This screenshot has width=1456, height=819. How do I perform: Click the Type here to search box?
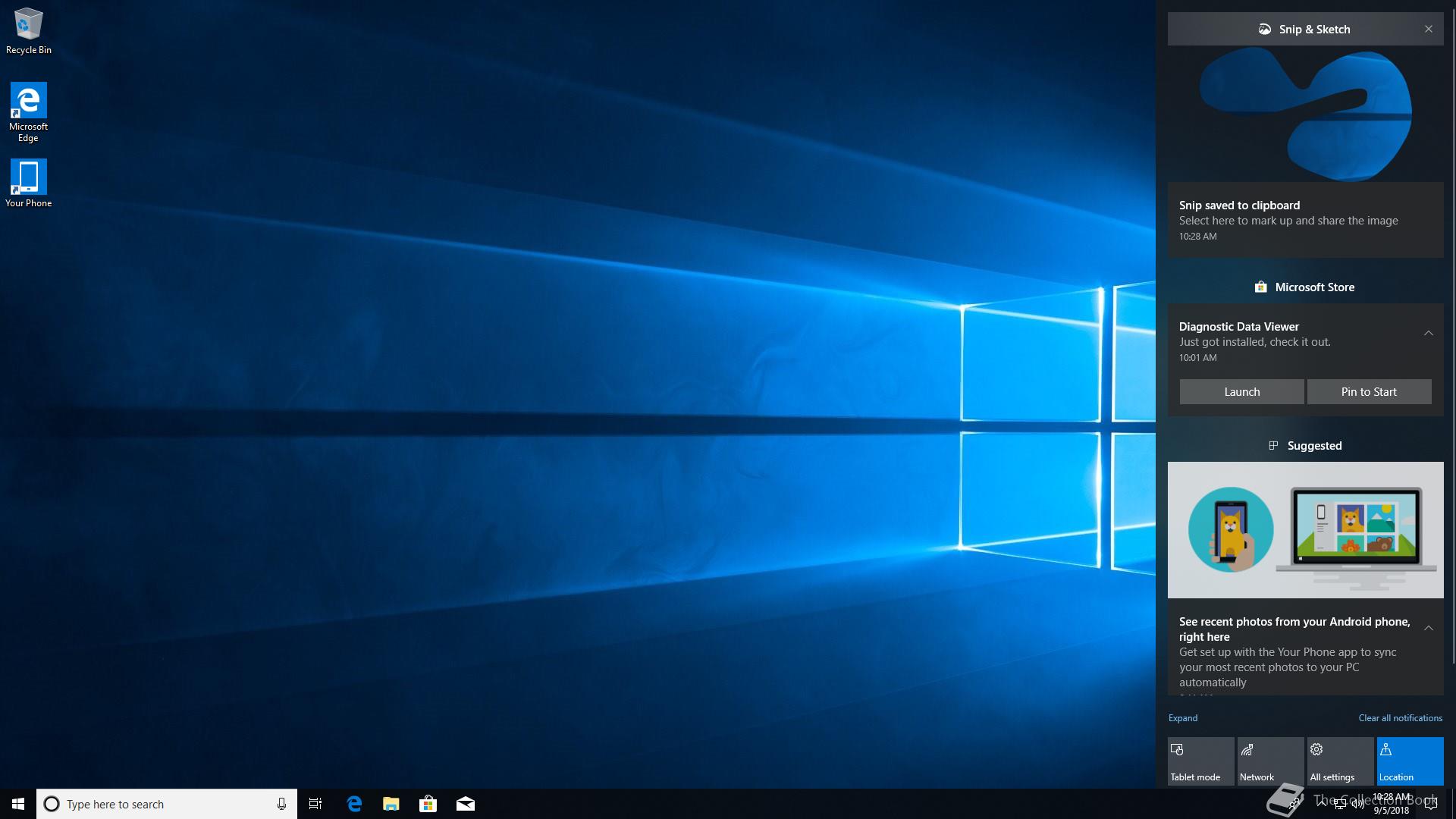[x=167, y=804]
